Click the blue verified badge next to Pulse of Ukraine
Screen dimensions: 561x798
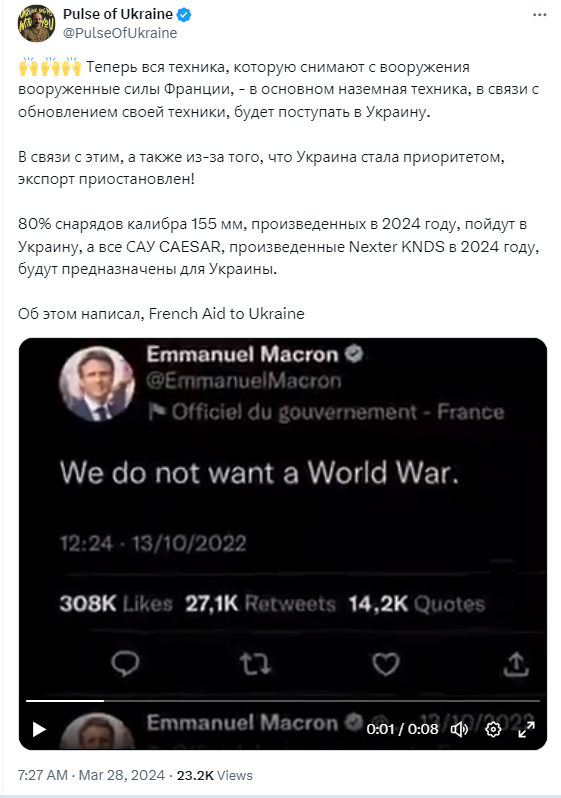pos(184,15)
